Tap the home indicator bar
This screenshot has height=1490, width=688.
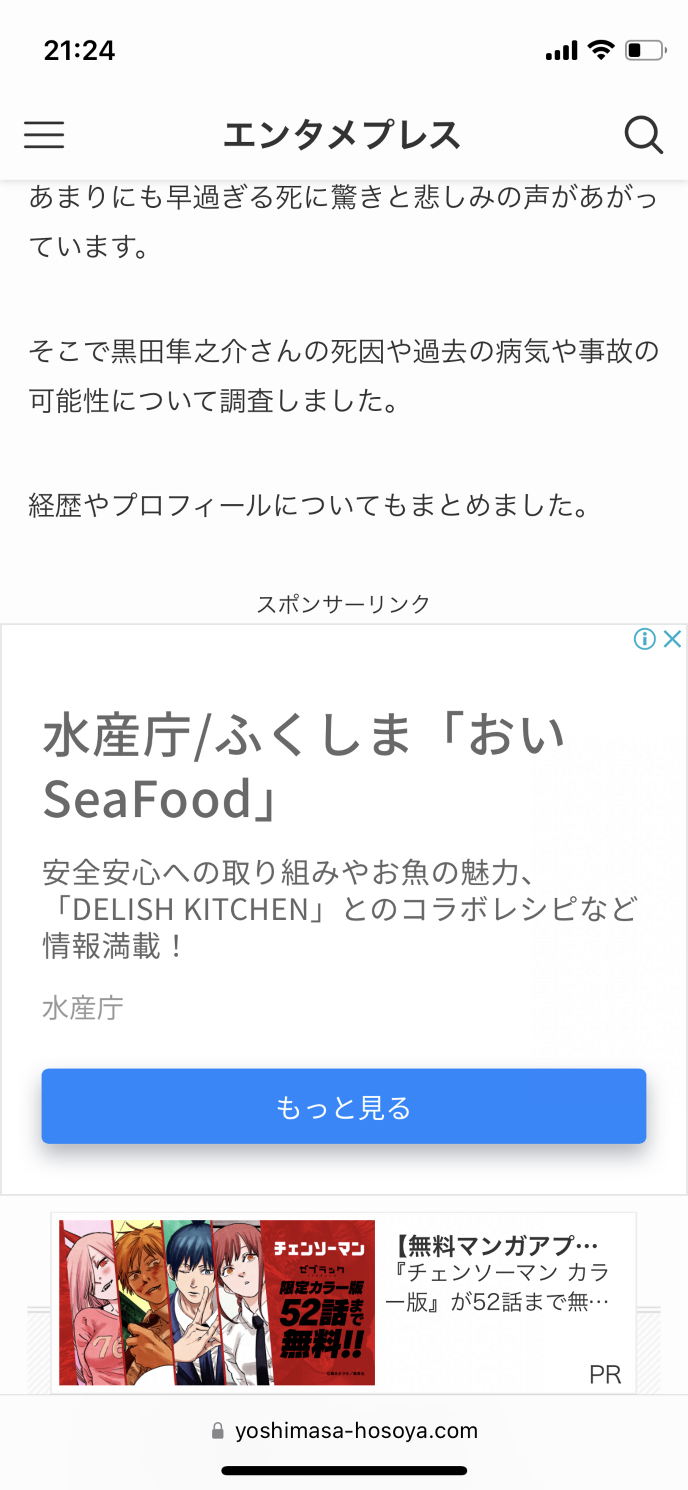pos(344,1471)
